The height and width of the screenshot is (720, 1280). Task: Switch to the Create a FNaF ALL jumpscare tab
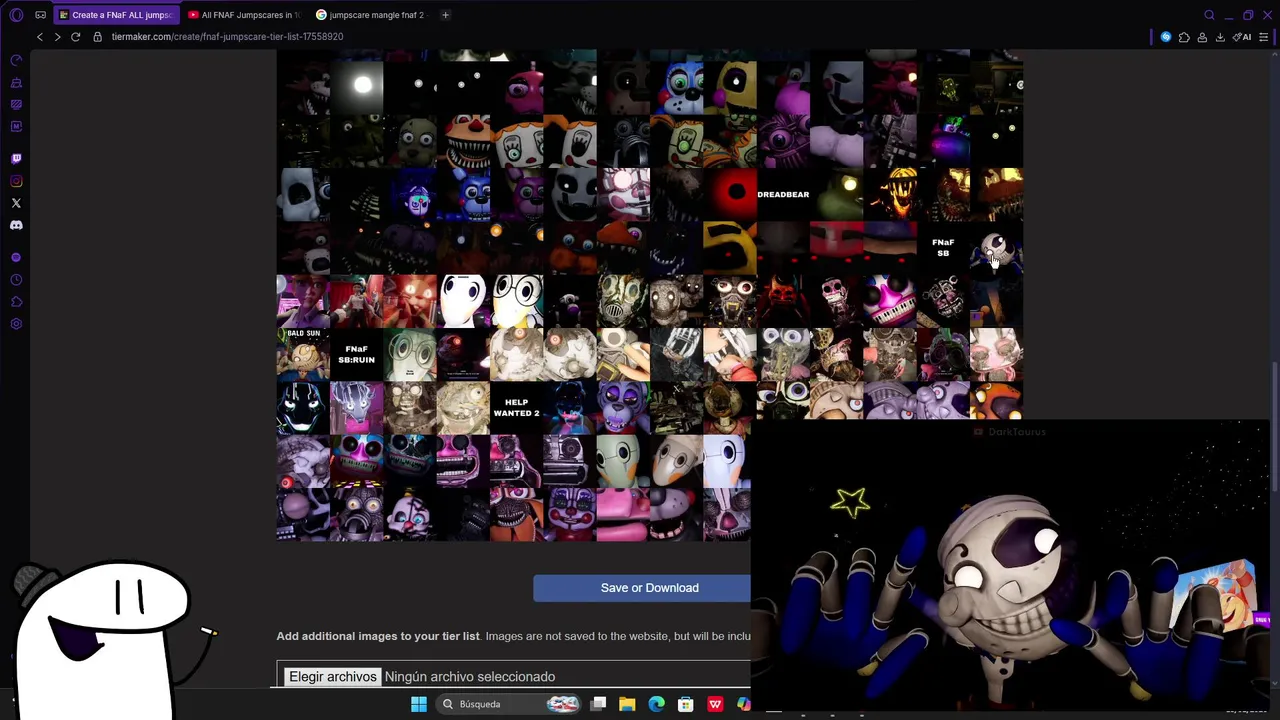[115, 15]
